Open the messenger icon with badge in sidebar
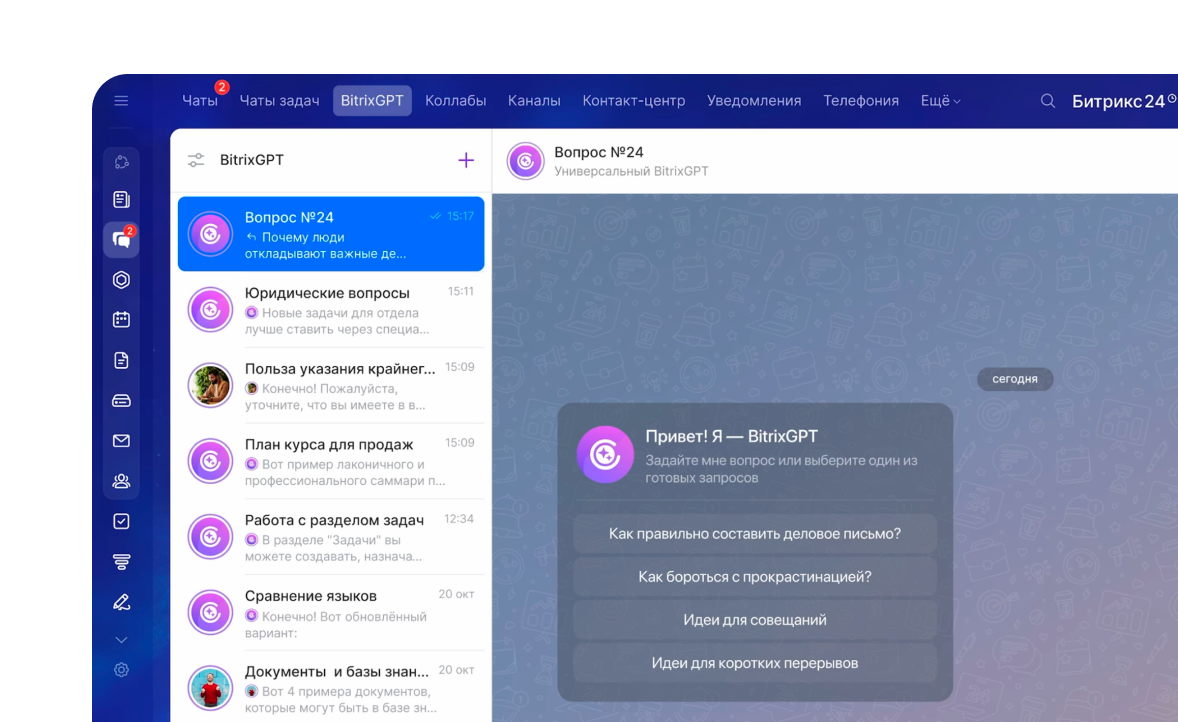Image resolution: width=1178 pixels, height=722 pixels. (x=121, y=239)
